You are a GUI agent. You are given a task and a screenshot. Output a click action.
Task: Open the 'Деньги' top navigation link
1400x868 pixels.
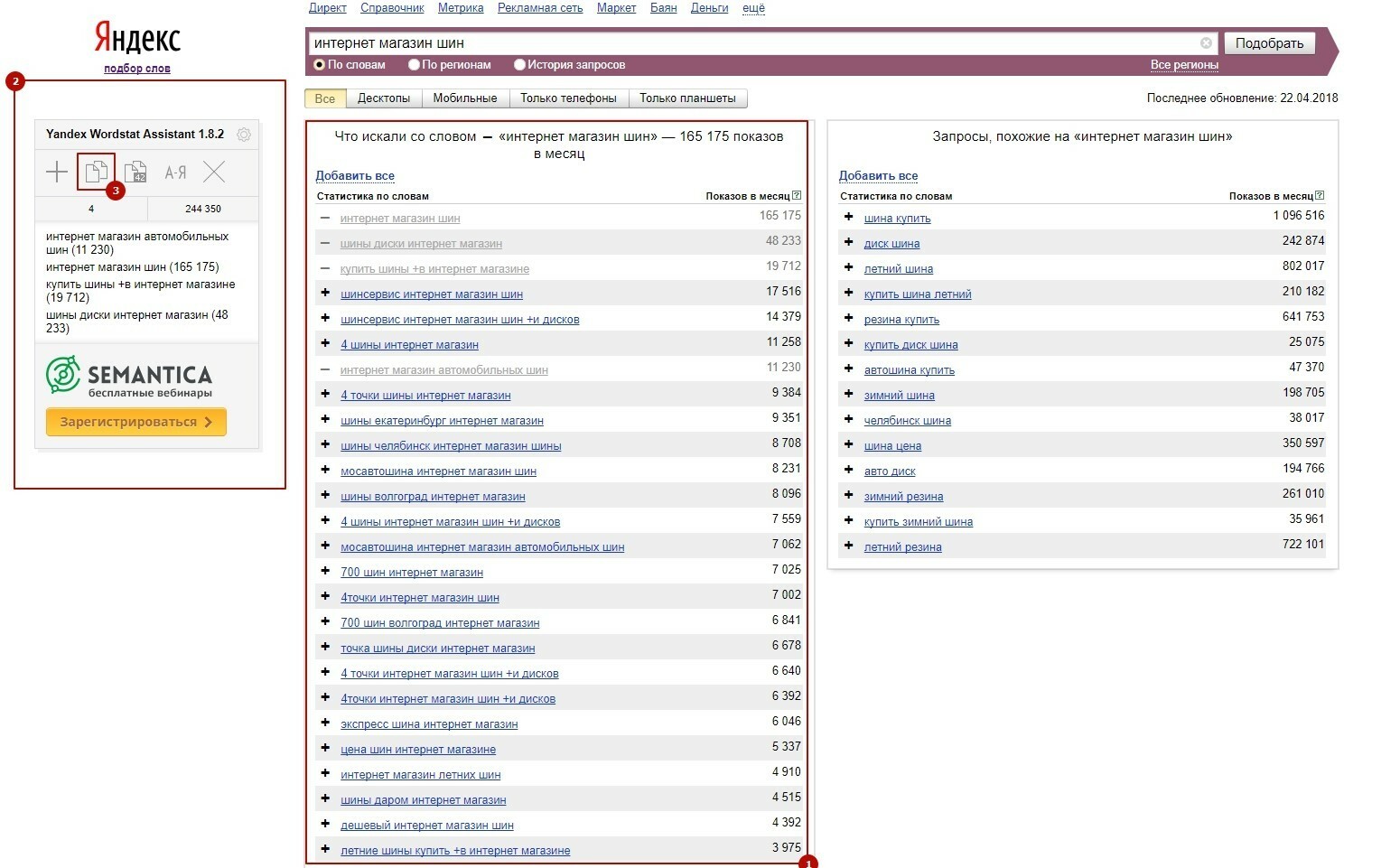709,7
